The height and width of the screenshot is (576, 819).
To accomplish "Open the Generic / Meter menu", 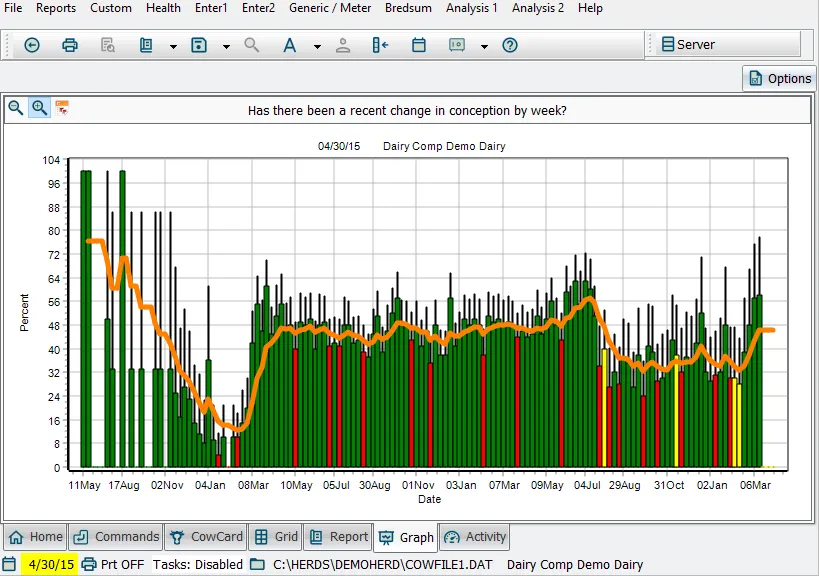I will (x=330, y=8).
